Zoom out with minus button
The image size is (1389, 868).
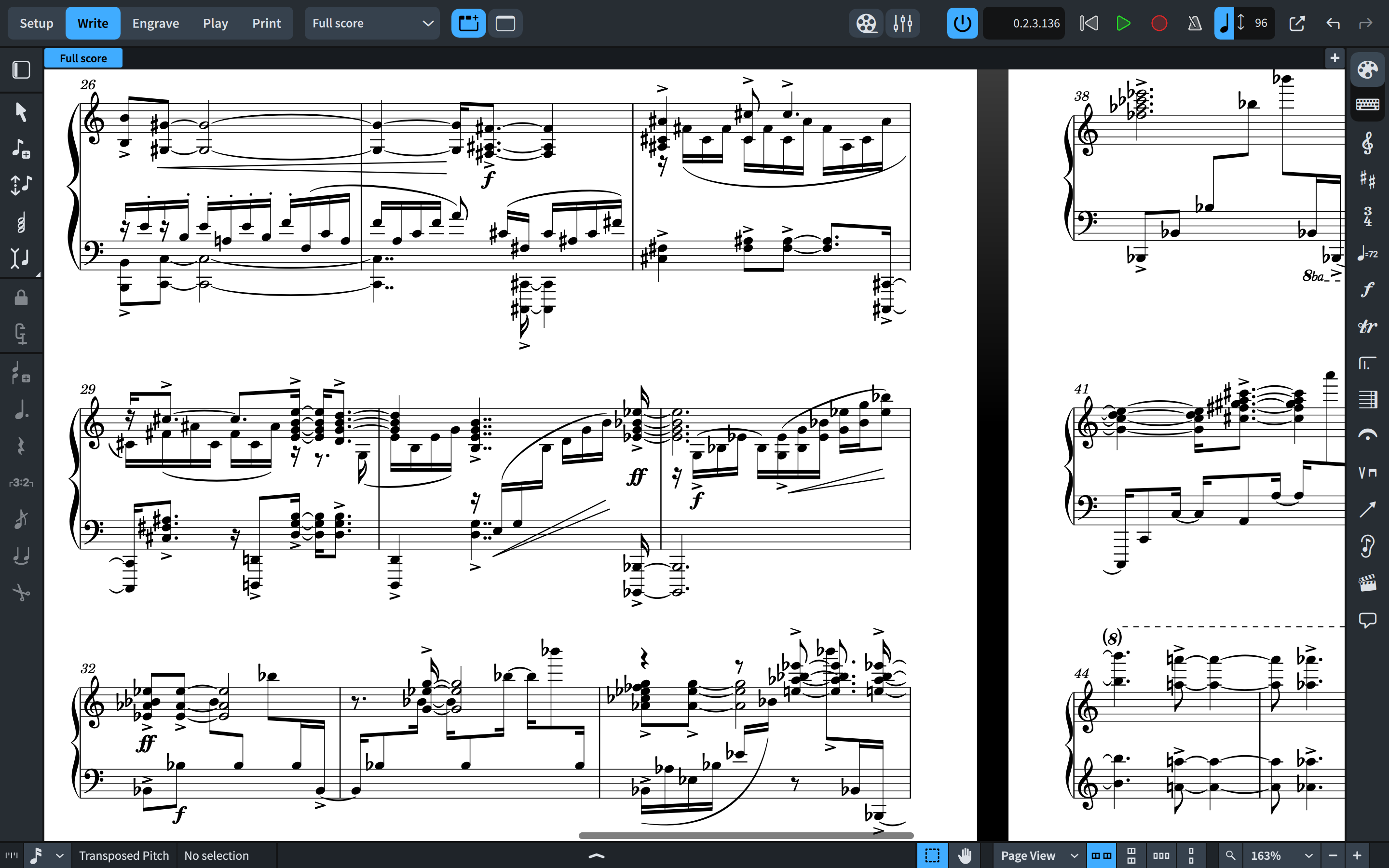click(x=1333, y=855)
